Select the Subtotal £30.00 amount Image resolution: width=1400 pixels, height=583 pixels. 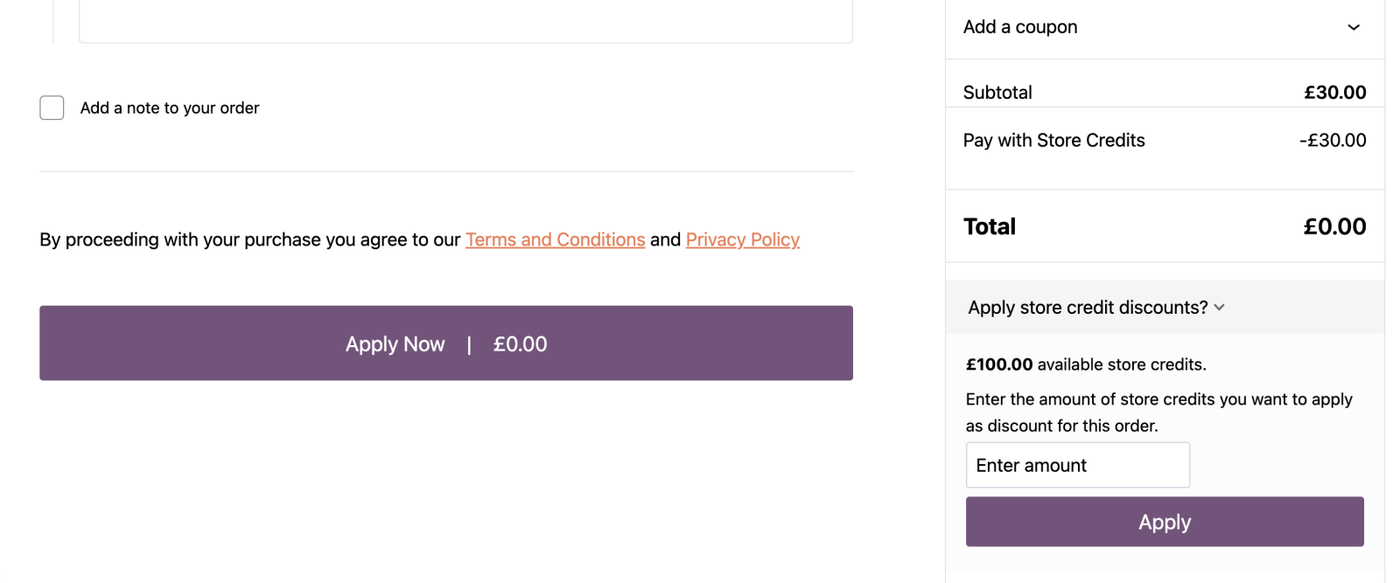pos(1334,93)
